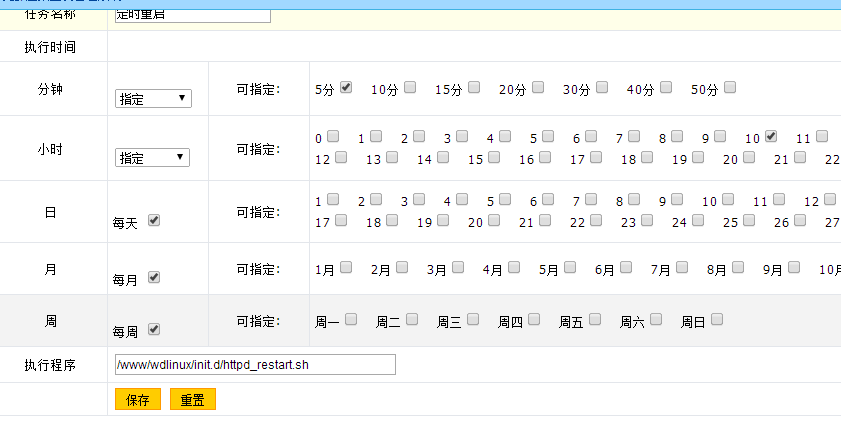Screen dimensions: 841x426
Task: Select day 22 checkbox
Action: tap(596, 220)
